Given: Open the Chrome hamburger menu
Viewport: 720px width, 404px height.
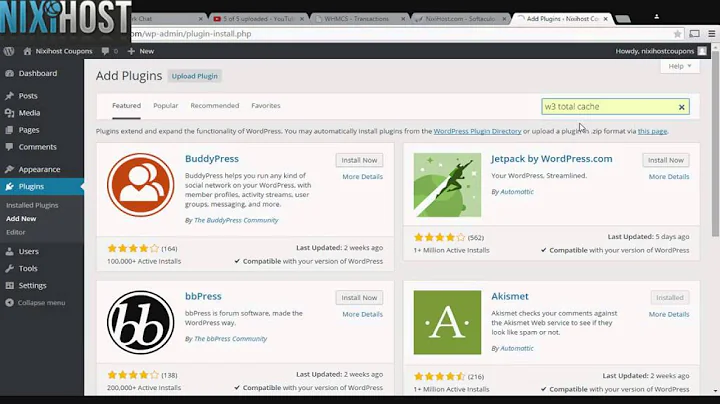Looking at the screenshot, I should [x=712, y=34].
